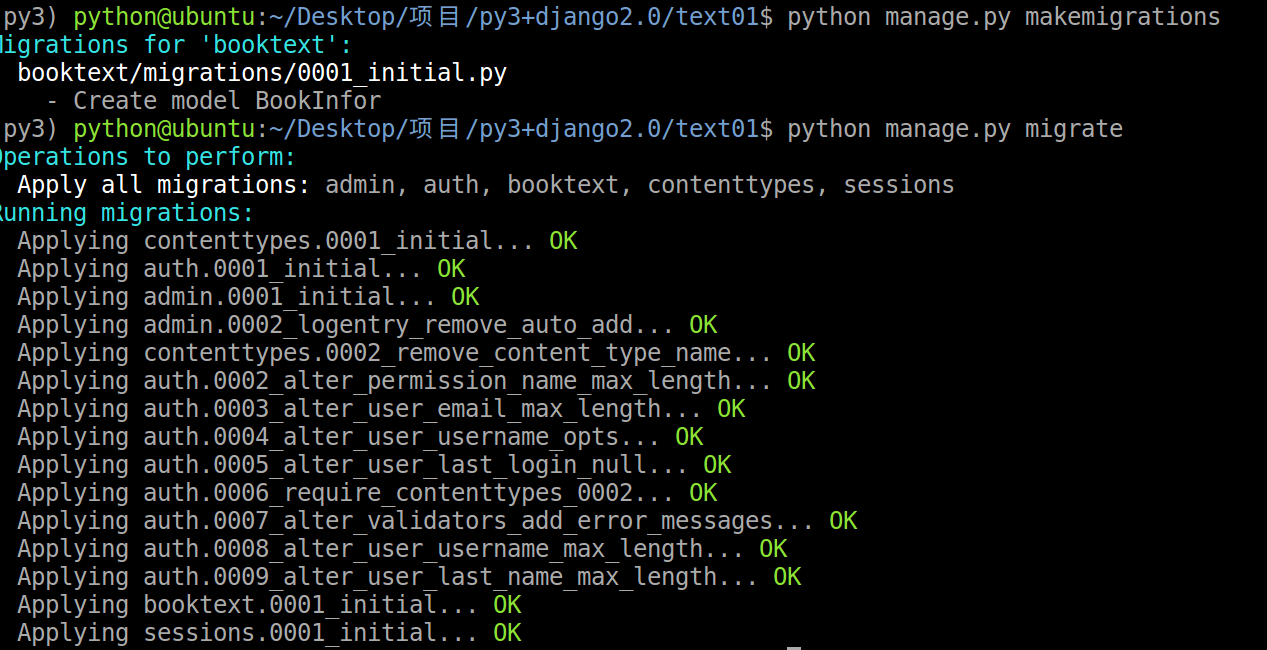This screenshot has width=1267, height=650.
Task: Click 'python@ubuntu' in the makemigrations prompt
Action: pyautogui.click(x=164, y=17)
